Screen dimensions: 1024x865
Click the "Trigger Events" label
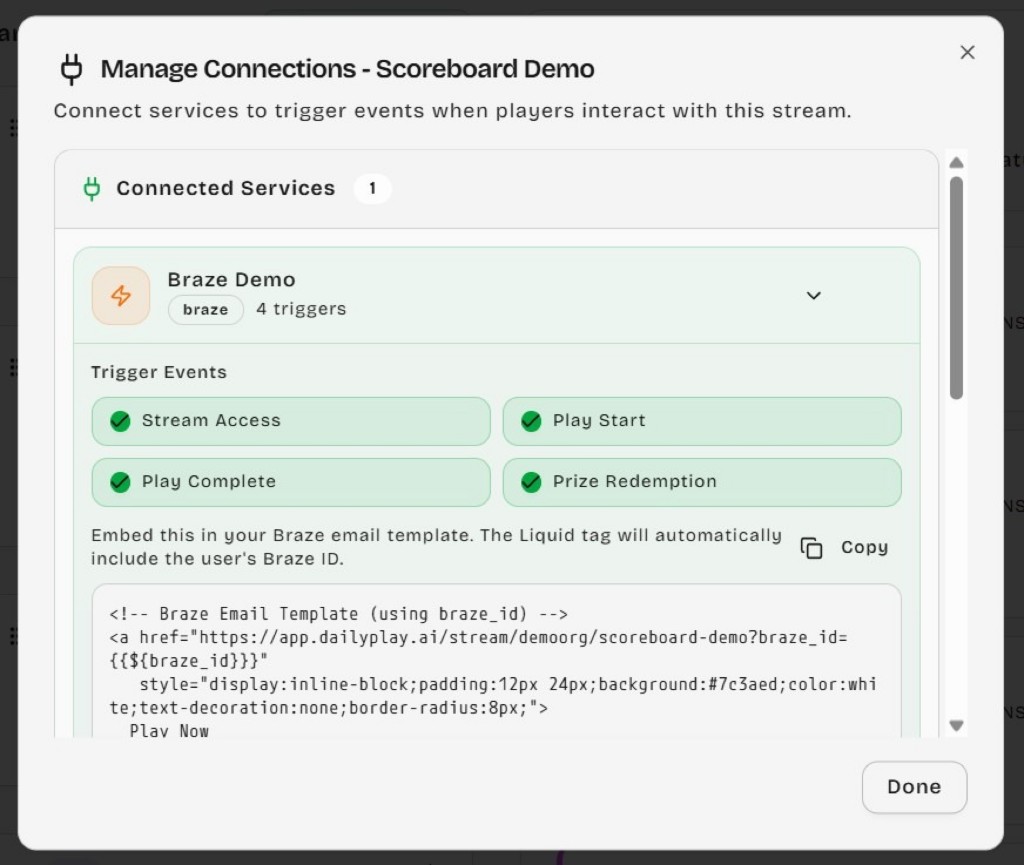pyautogui.click(x=159, y=372)
